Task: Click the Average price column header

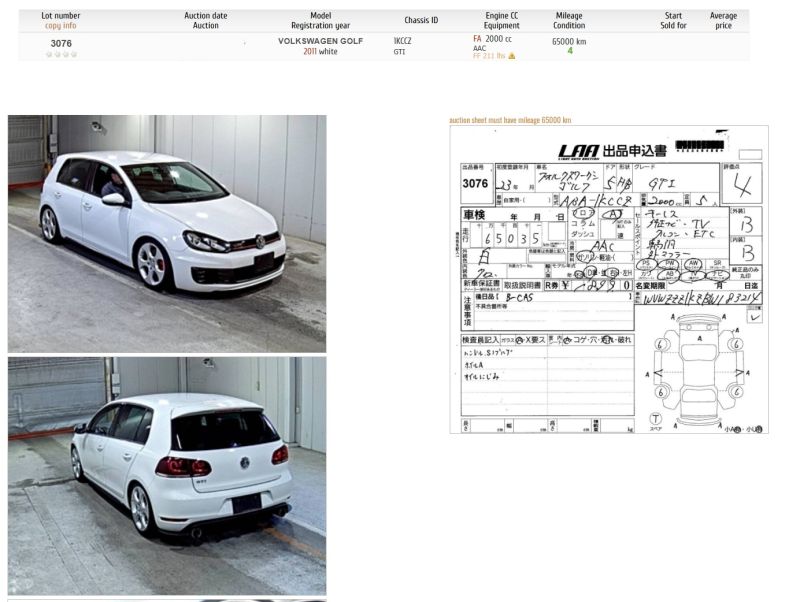Action: point(723,20)
